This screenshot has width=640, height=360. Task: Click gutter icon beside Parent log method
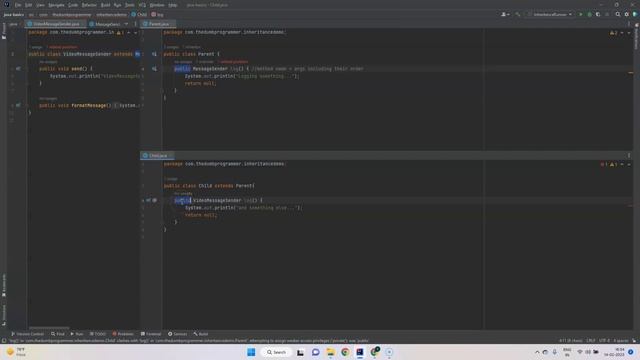point(154,69)
